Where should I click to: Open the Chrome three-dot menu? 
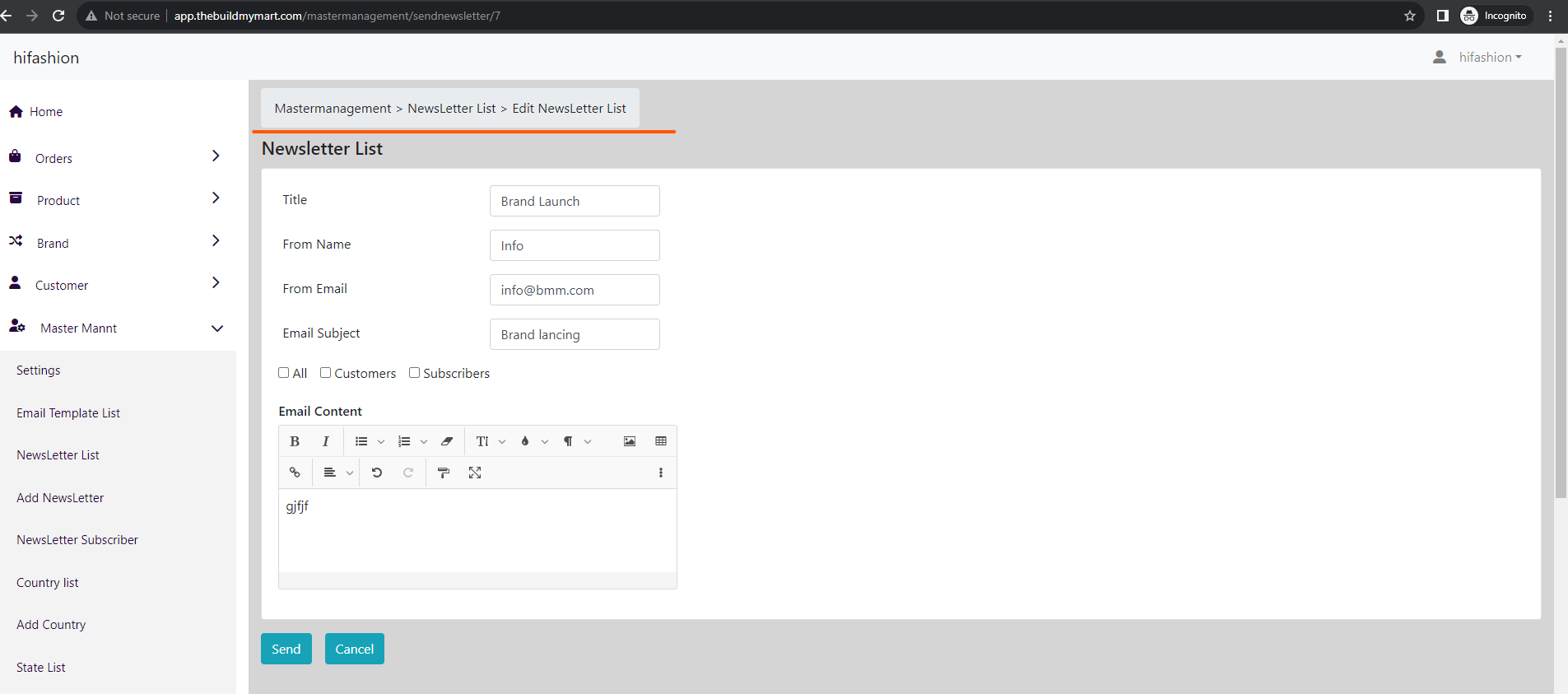coord(1551,16)
